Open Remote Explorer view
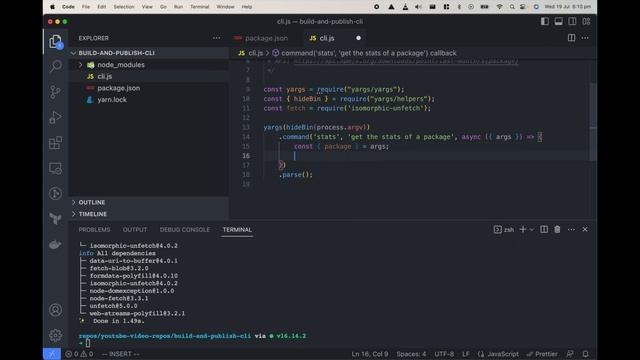 coord(56,168)
